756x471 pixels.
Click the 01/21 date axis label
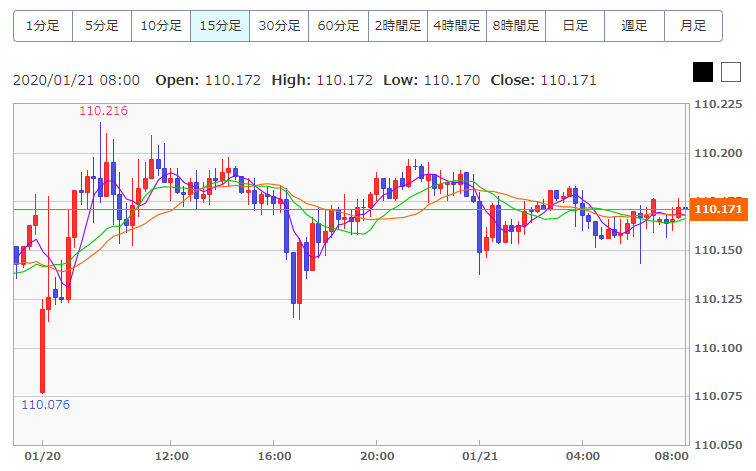click(x=479, y=456)
